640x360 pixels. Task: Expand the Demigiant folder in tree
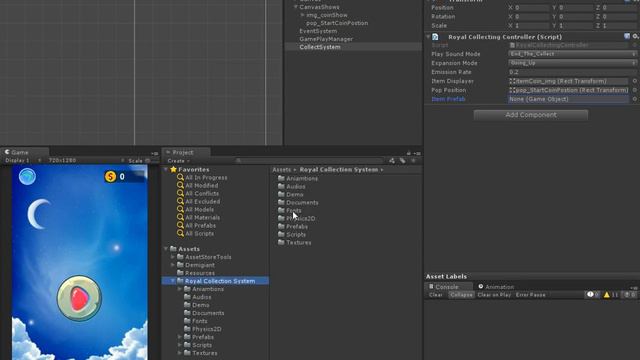coord(173,265)
